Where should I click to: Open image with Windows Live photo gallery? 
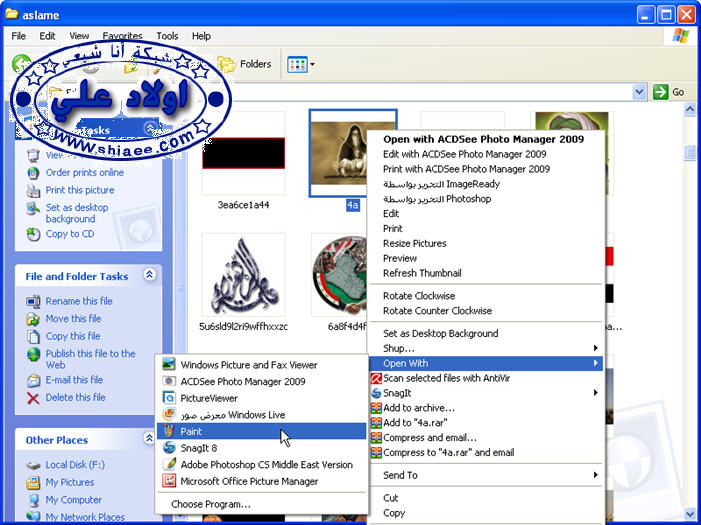click(x=262, y=415)
